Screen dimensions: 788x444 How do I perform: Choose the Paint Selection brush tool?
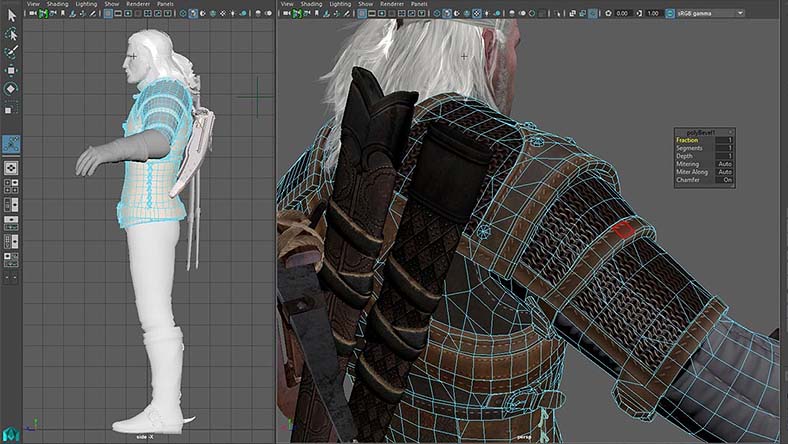point(11,51)
